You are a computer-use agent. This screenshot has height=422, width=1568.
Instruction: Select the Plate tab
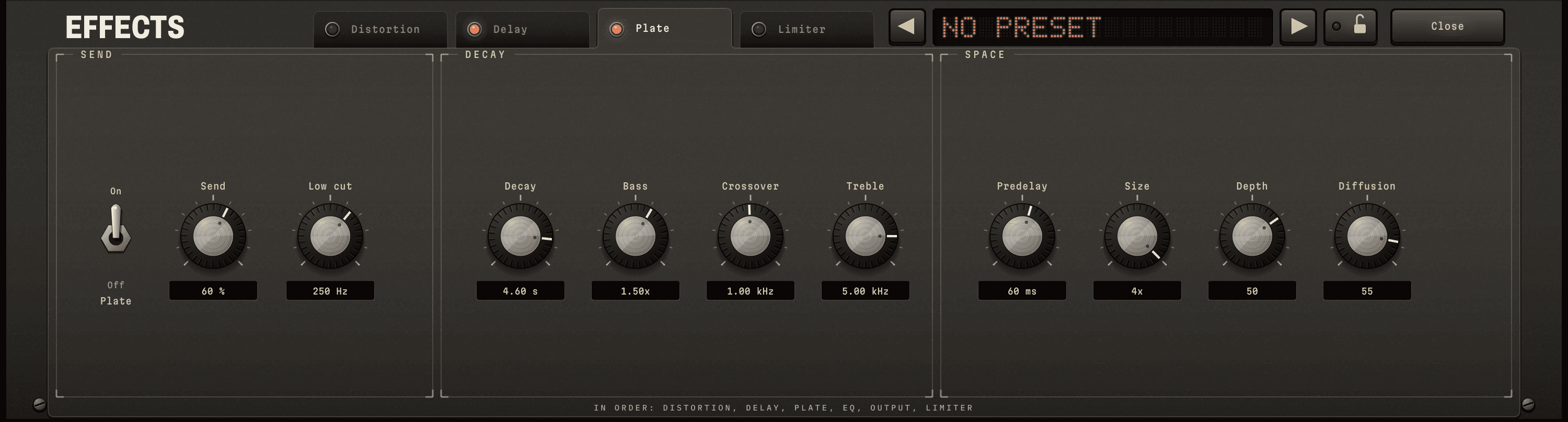click(x=665, y=28)
